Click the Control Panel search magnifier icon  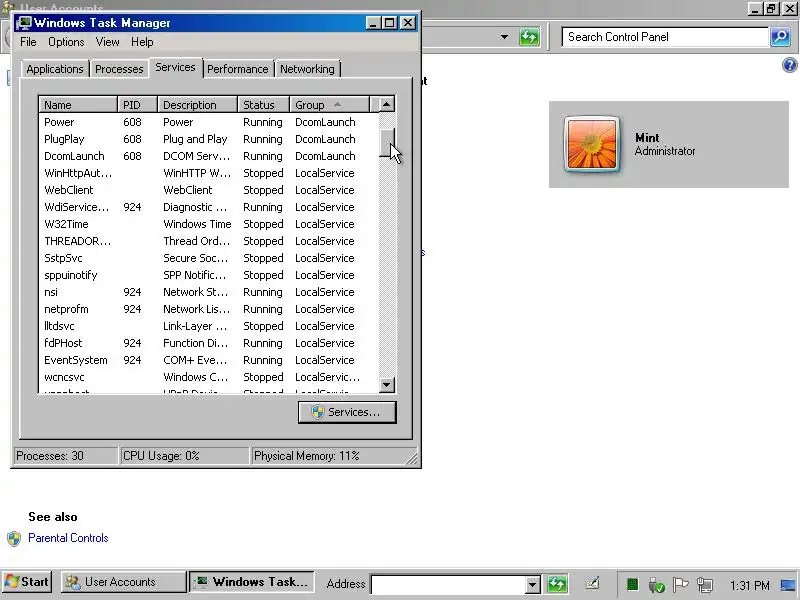tap(780, 37)
